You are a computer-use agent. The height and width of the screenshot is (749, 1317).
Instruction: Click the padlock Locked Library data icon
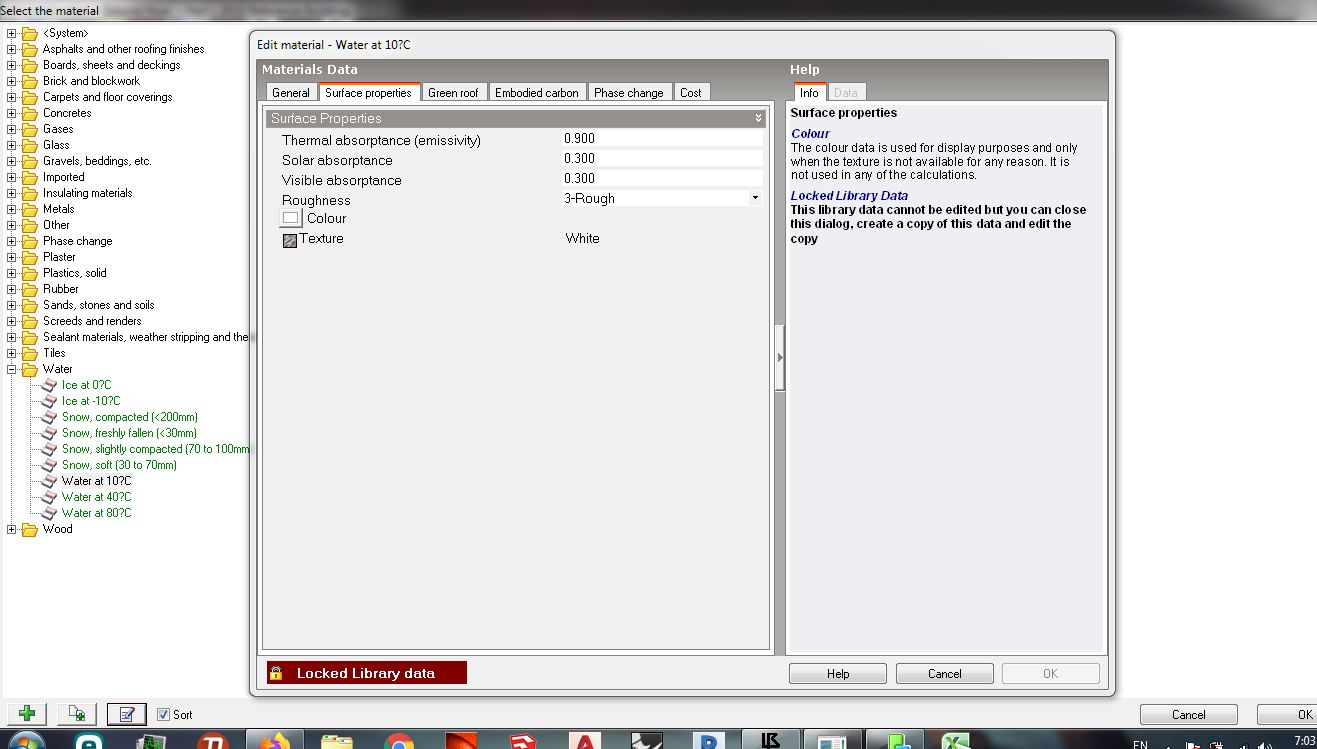[x=276, y=673]
